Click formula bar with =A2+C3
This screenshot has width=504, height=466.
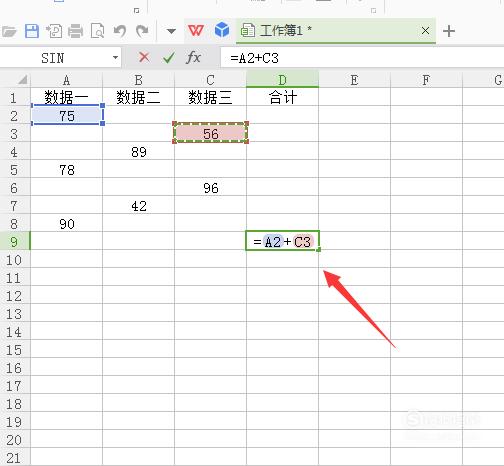point(362,58)
